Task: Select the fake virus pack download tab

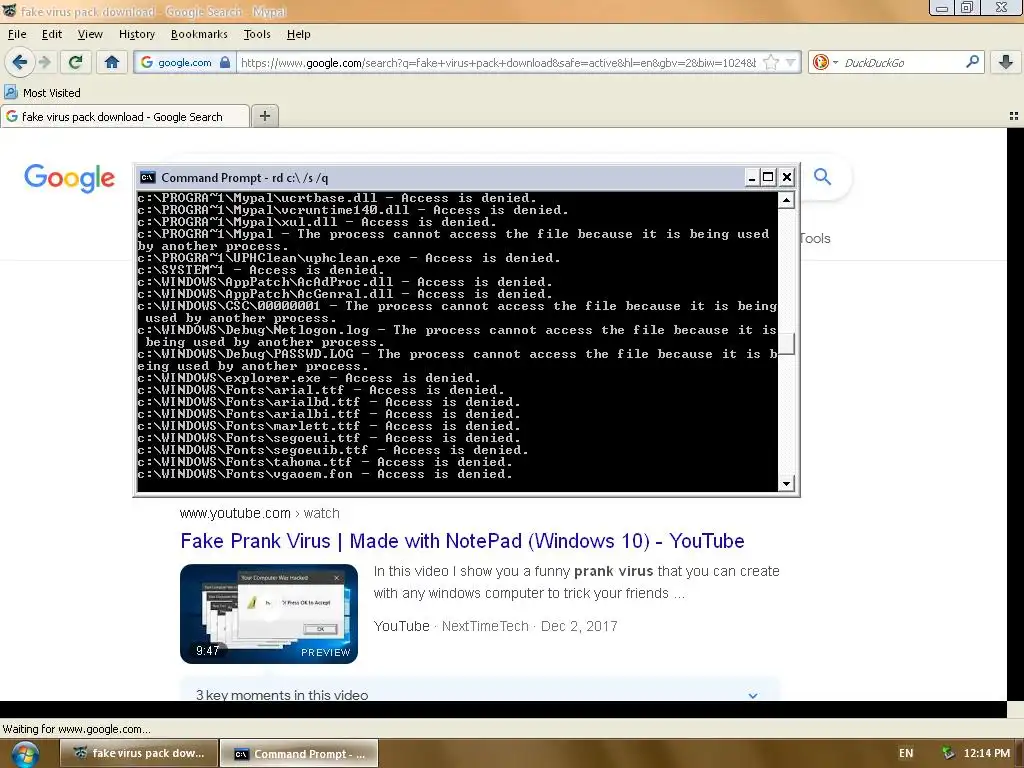Action: click(x=125, y=116)
